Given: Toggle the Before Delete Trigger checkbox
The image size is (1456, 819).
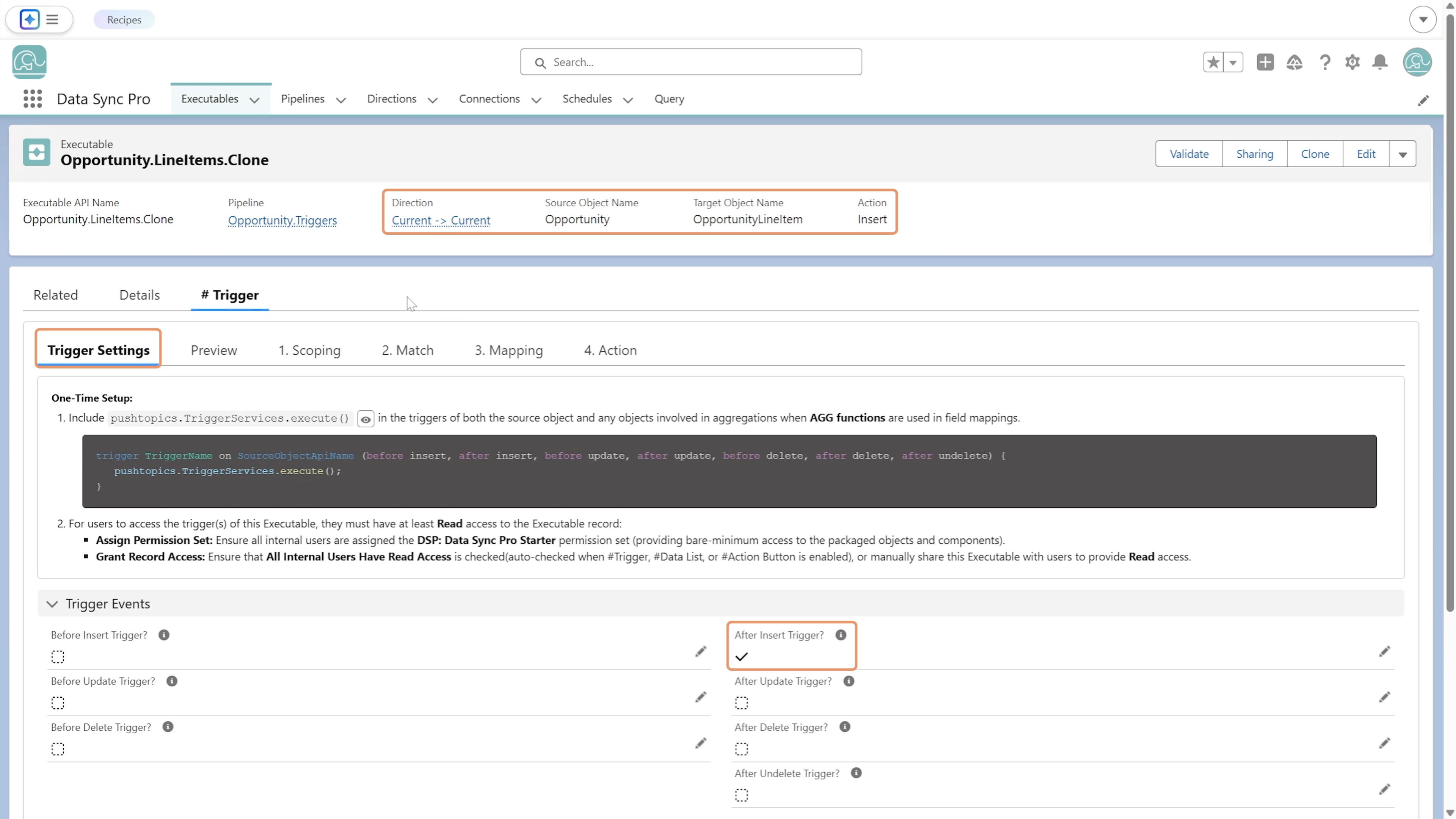Looking at the screenshot, I should [58, 750].
